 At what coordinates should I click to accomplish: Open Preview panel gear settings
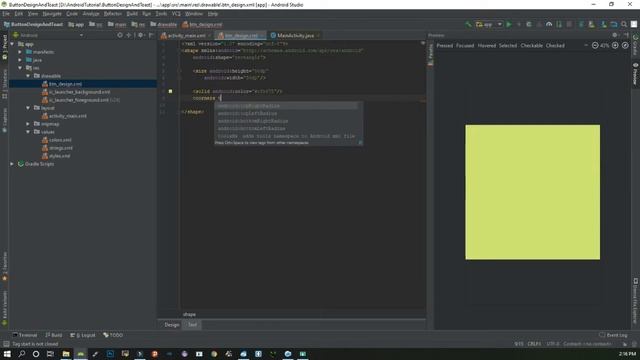tap(615, 35)
